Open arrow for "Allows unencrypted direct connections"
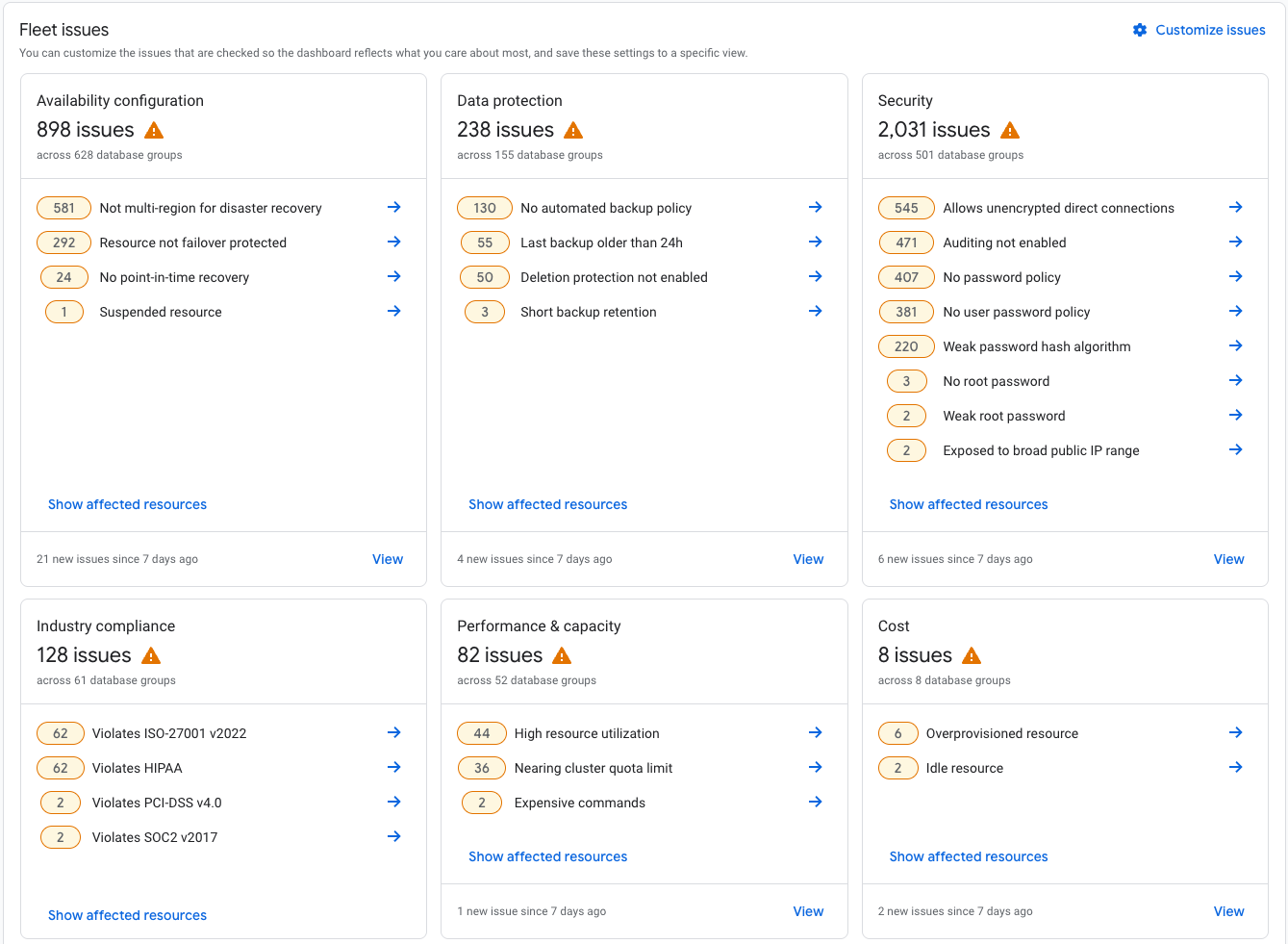Image resolution: width=1288 pixels, height=944 pixels. point(1235,207)
